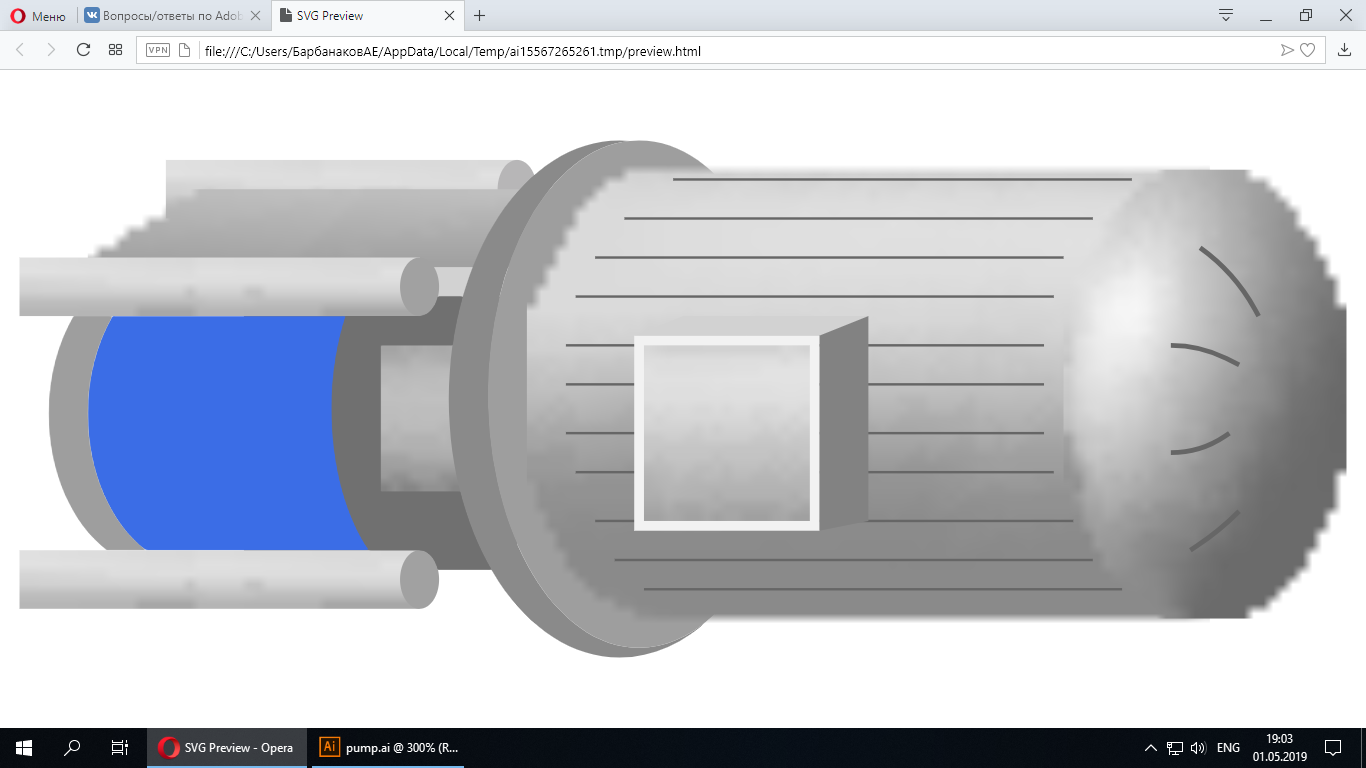
Task: Open the downloads panel
Action: point(1345,50)
